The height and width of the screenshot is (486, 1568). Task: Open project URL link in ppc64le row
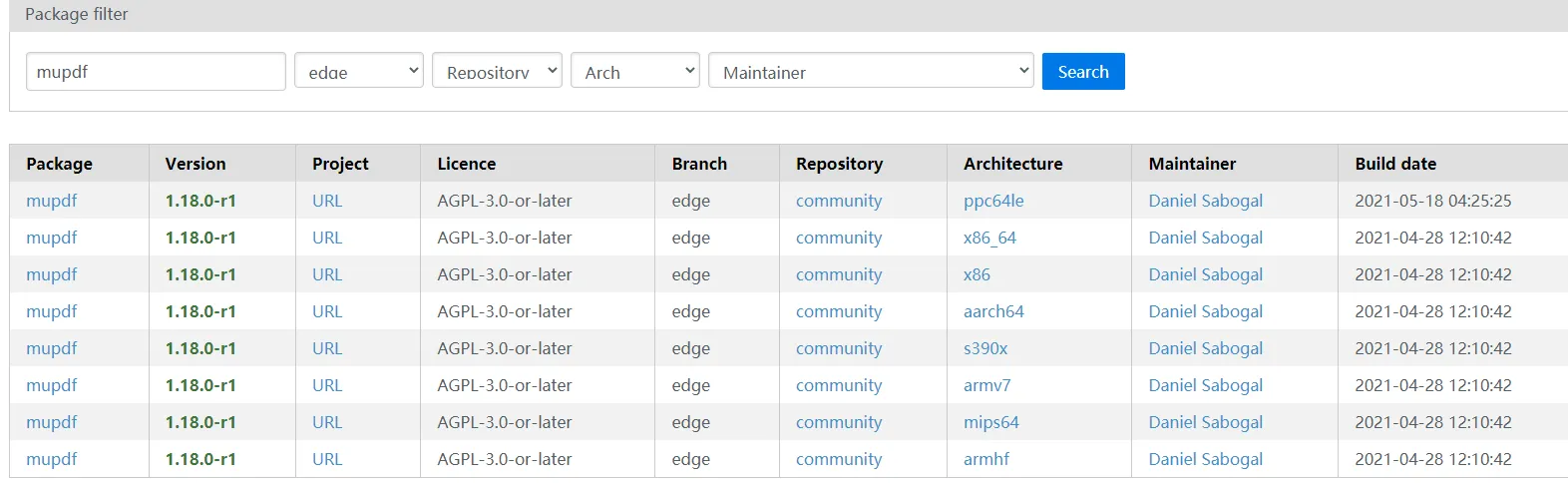tap(327, 201)
